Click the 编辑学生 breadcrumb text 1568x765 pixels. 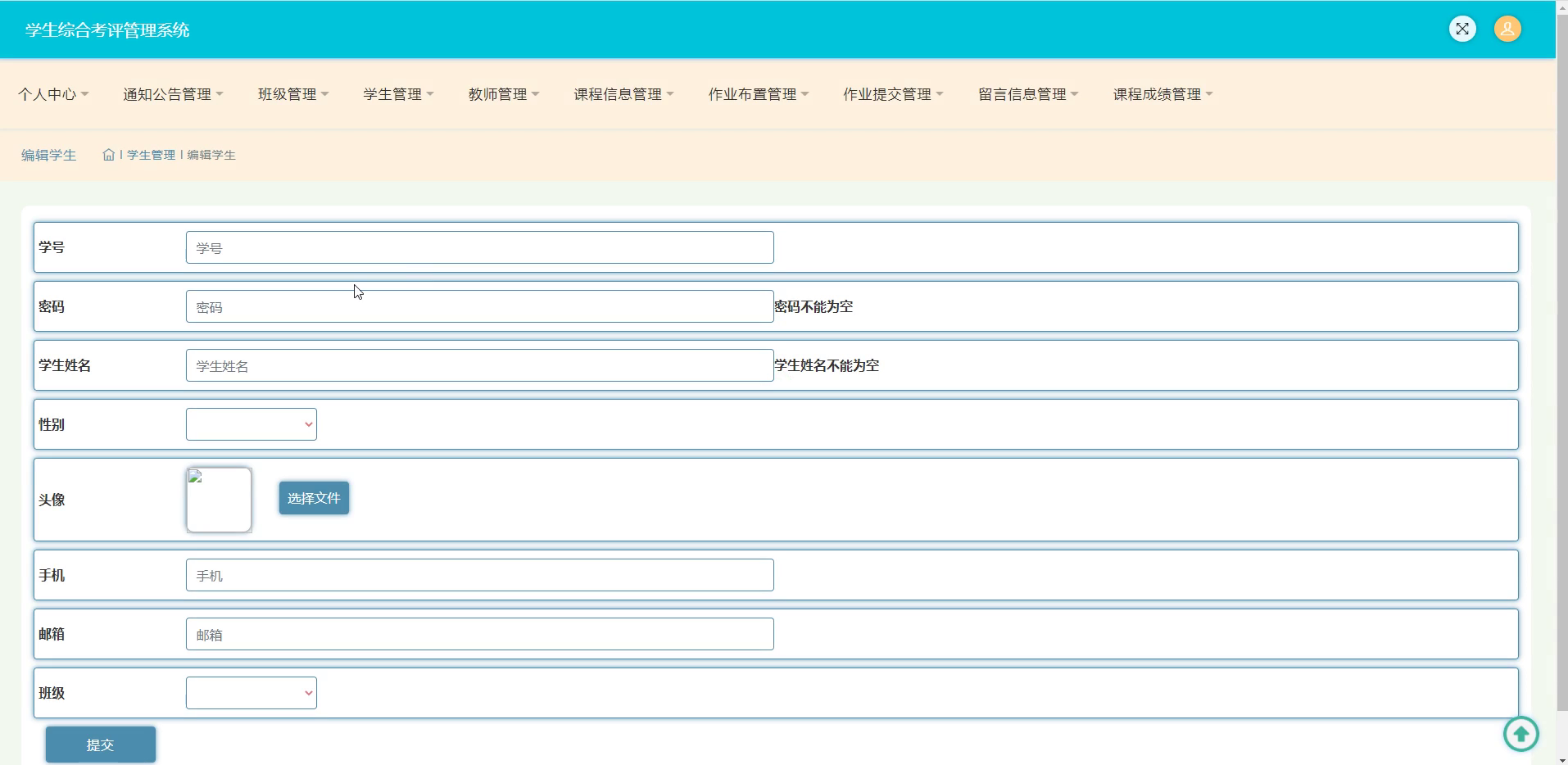[x=211, y=155]
